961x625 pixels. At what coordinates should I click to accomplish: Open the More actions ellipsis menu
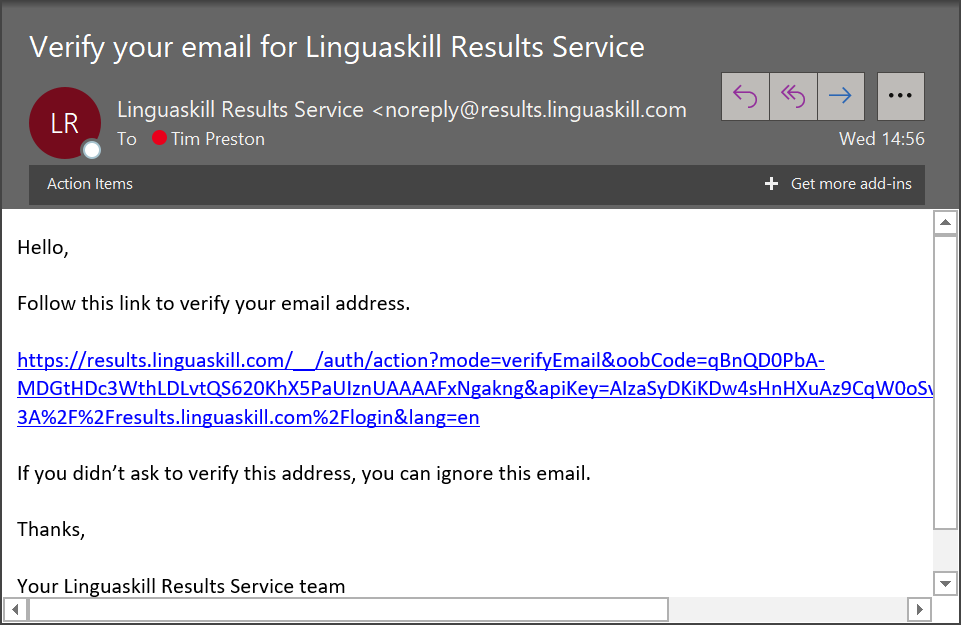coord(900,96)
